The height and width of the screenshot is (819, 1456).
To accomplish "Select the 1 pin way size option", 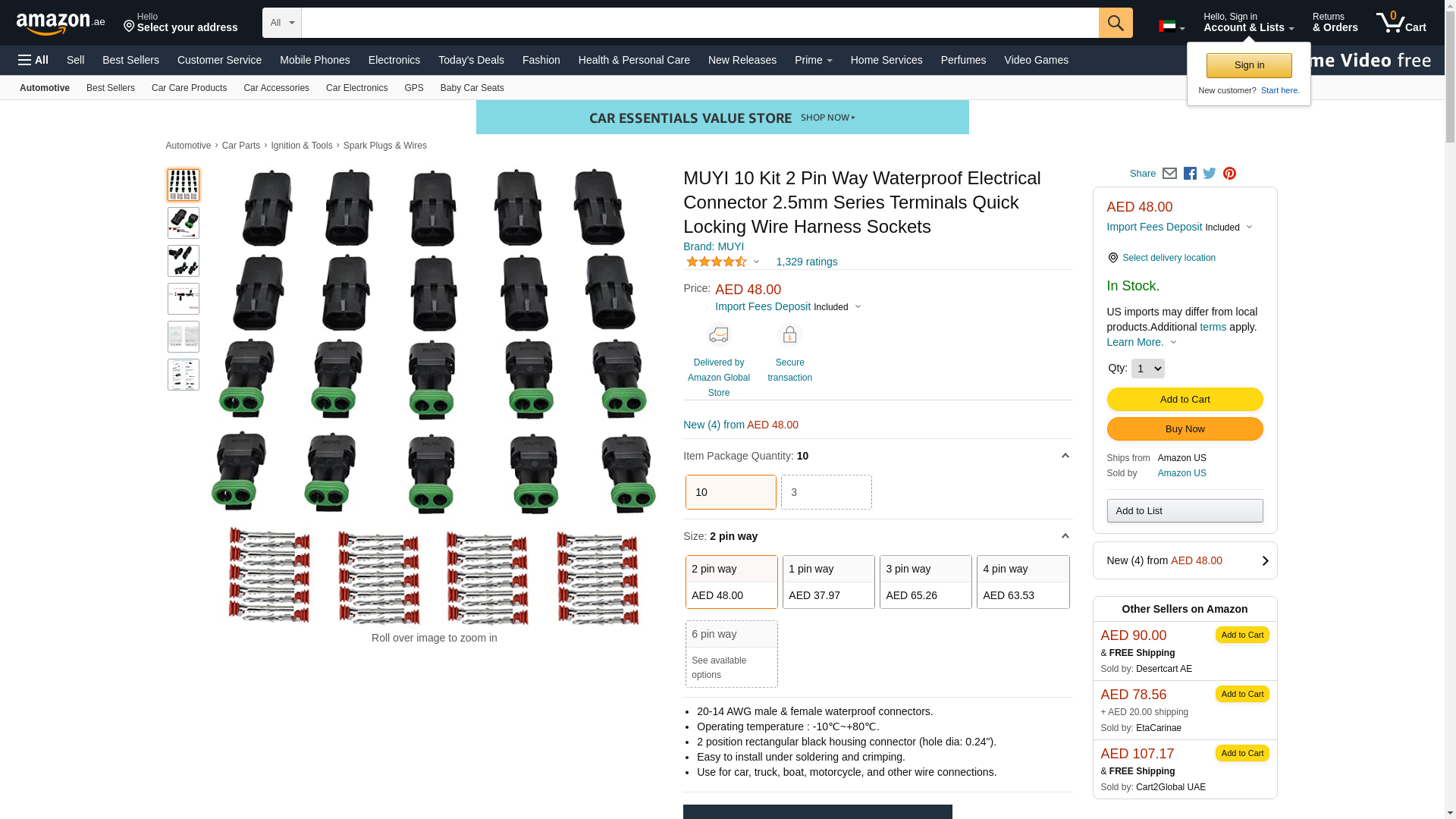I will (x=828, y=582).
